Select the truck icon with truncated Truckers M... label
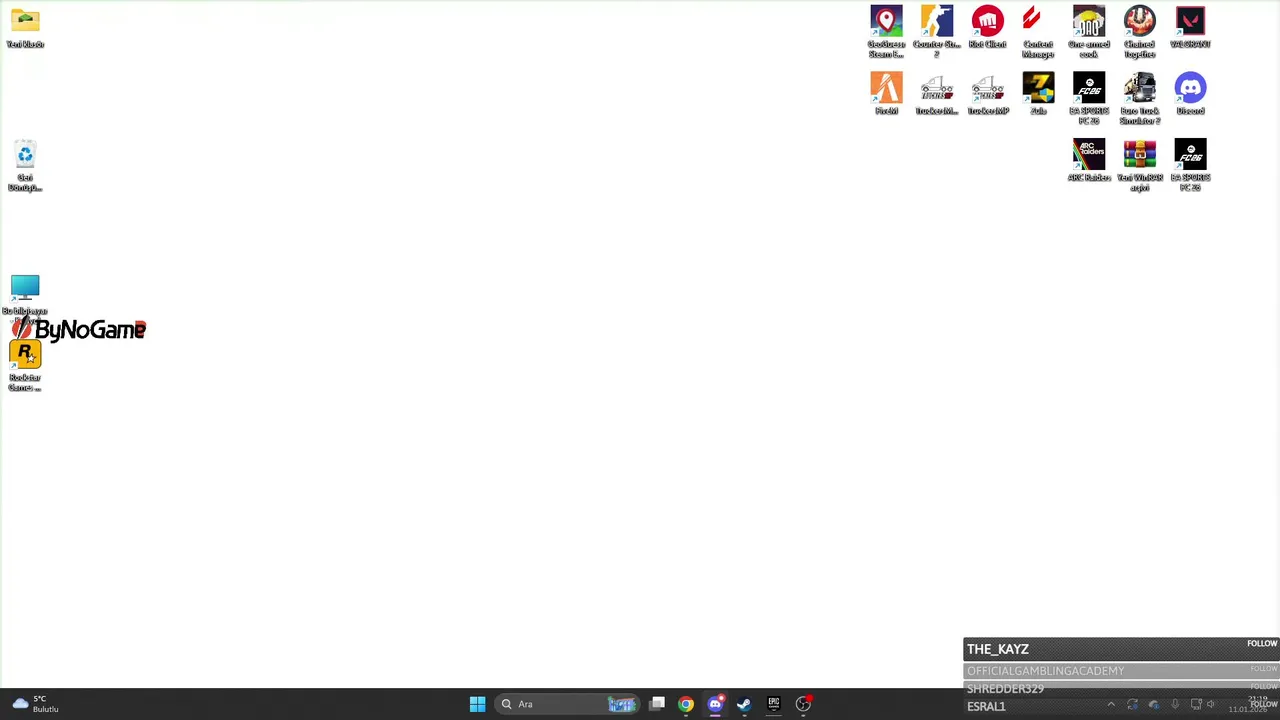The image size is (1280, 720). (937, 94)
